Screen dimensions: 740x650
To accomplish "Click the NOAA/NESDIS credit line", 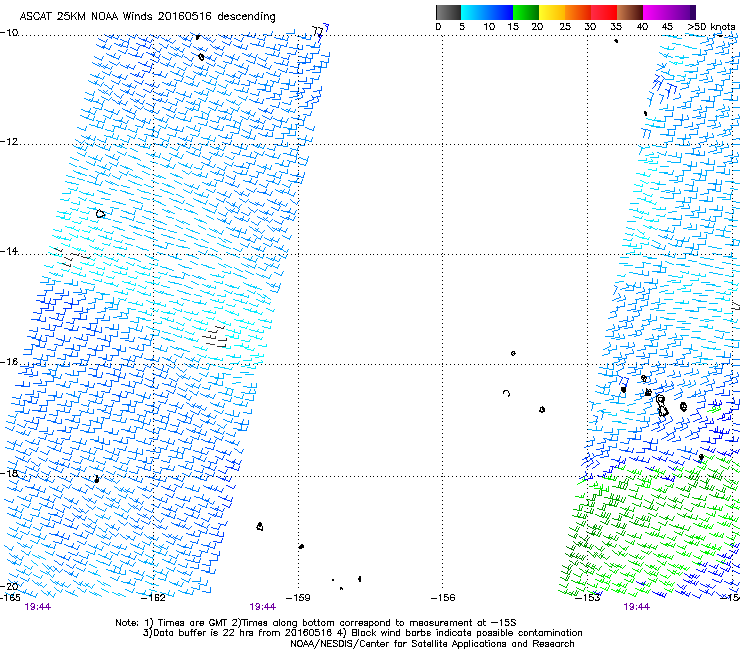I will [432, 644].
